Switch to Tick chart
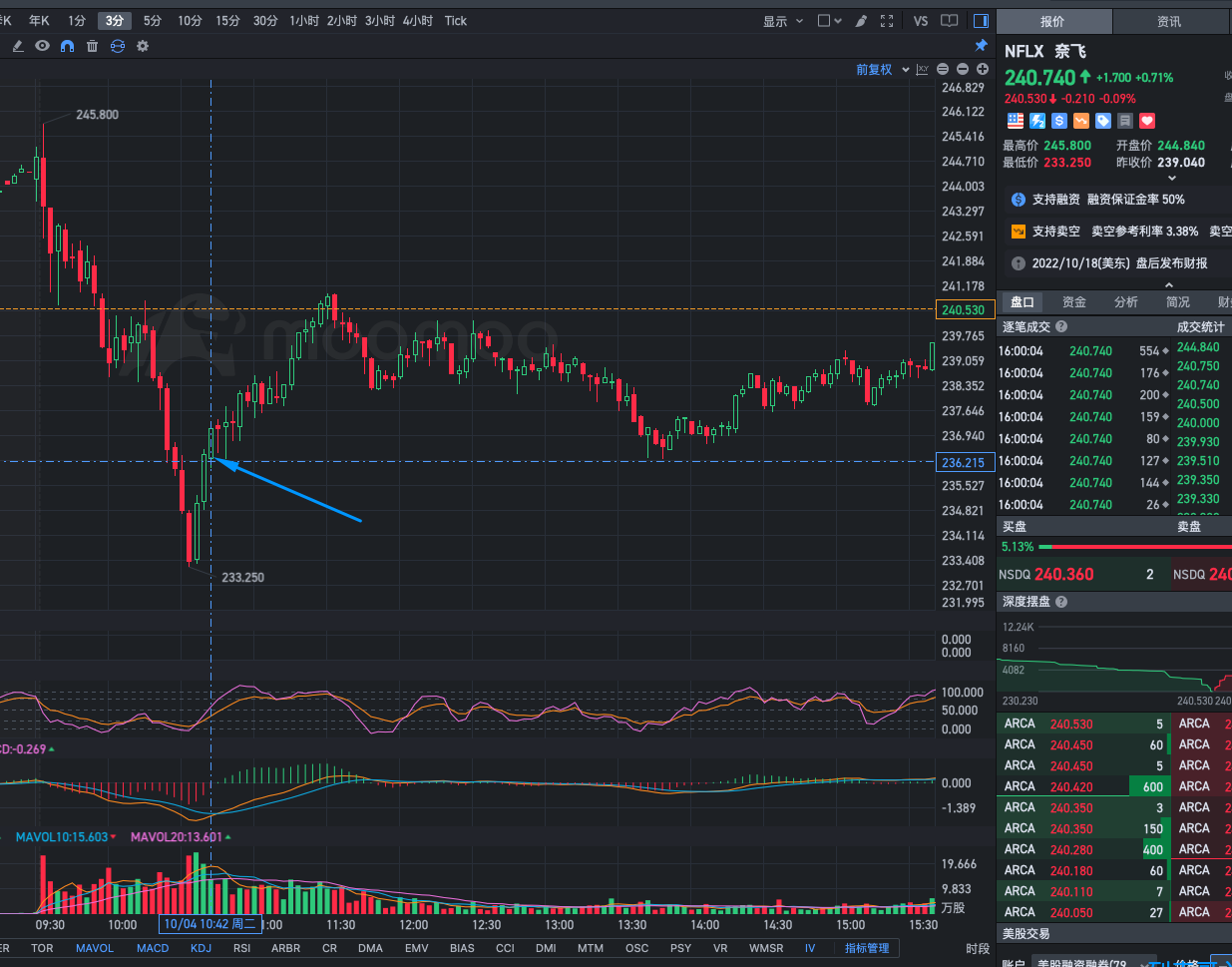This screenshot has width=1232, height=967. tap(456, 21)
